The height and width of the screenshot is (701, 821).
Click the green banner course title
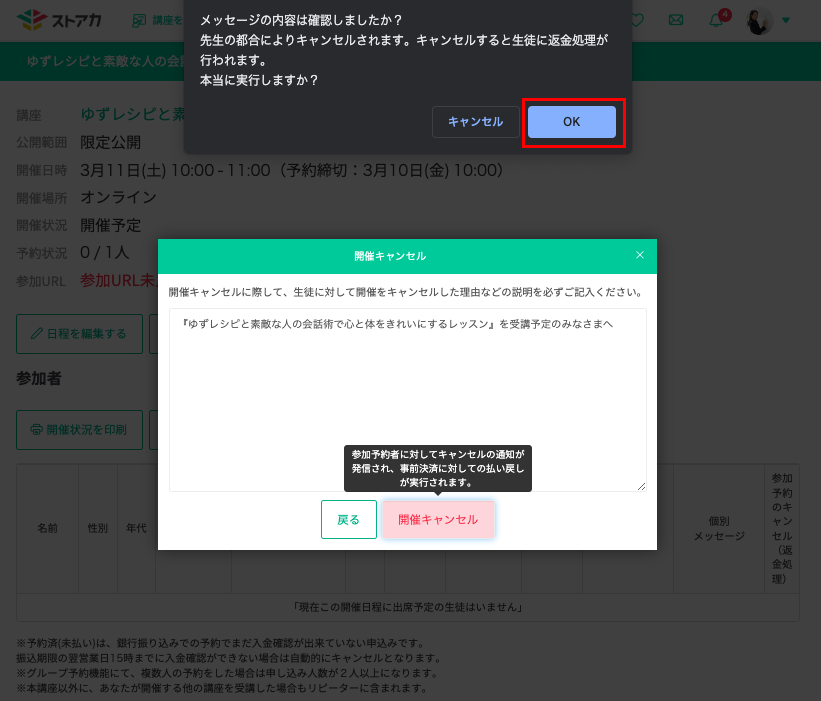click(x=105, y=61)
